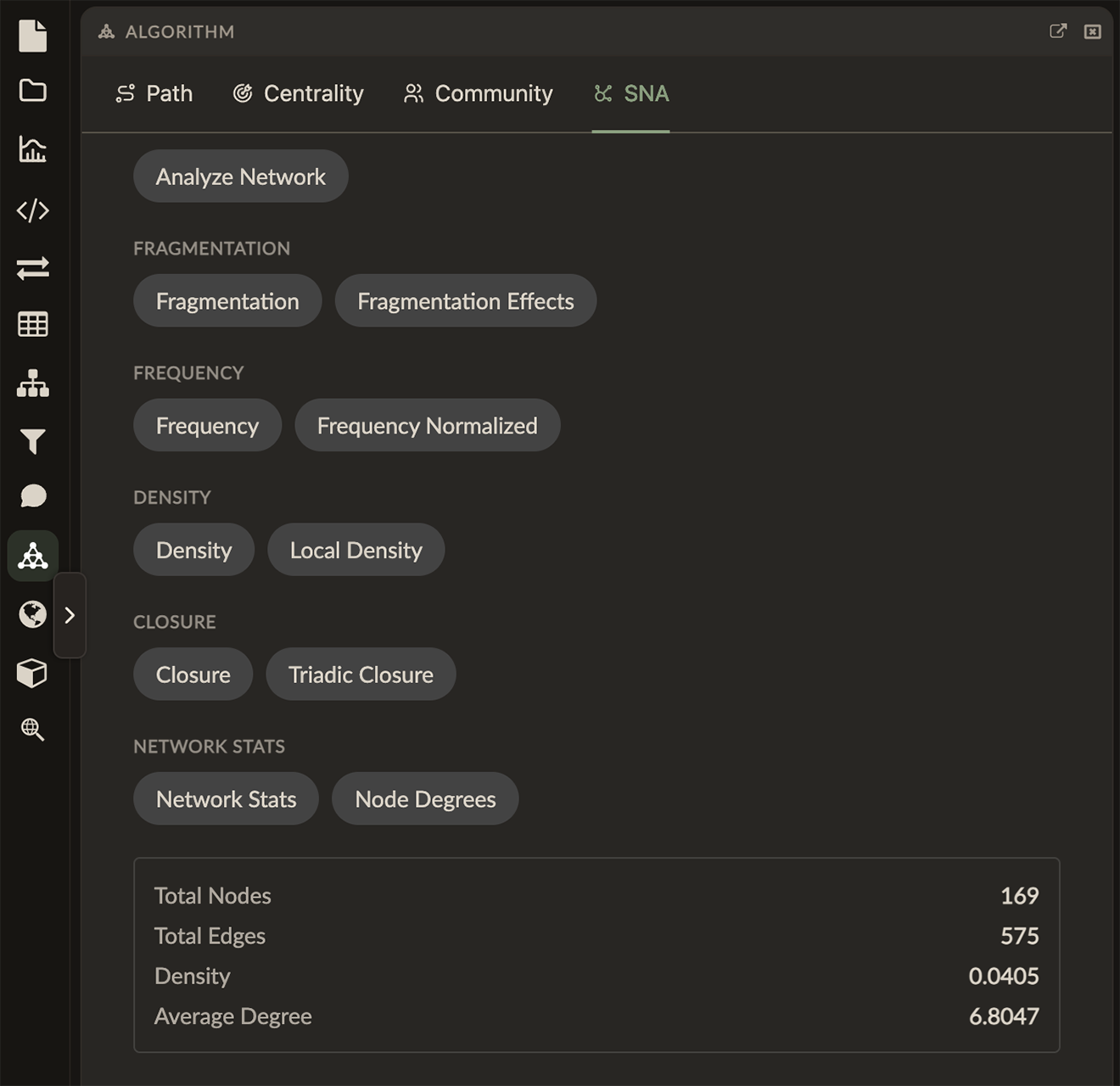Click the Density button
The image size is (1120, 1086).
[193, 550]
